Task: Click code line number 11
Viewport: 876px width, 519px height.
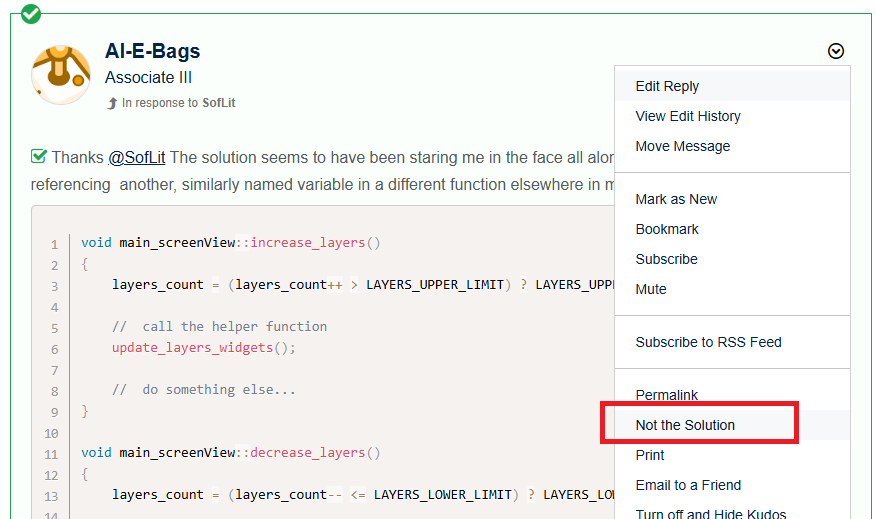Action: tap(51, 455)
